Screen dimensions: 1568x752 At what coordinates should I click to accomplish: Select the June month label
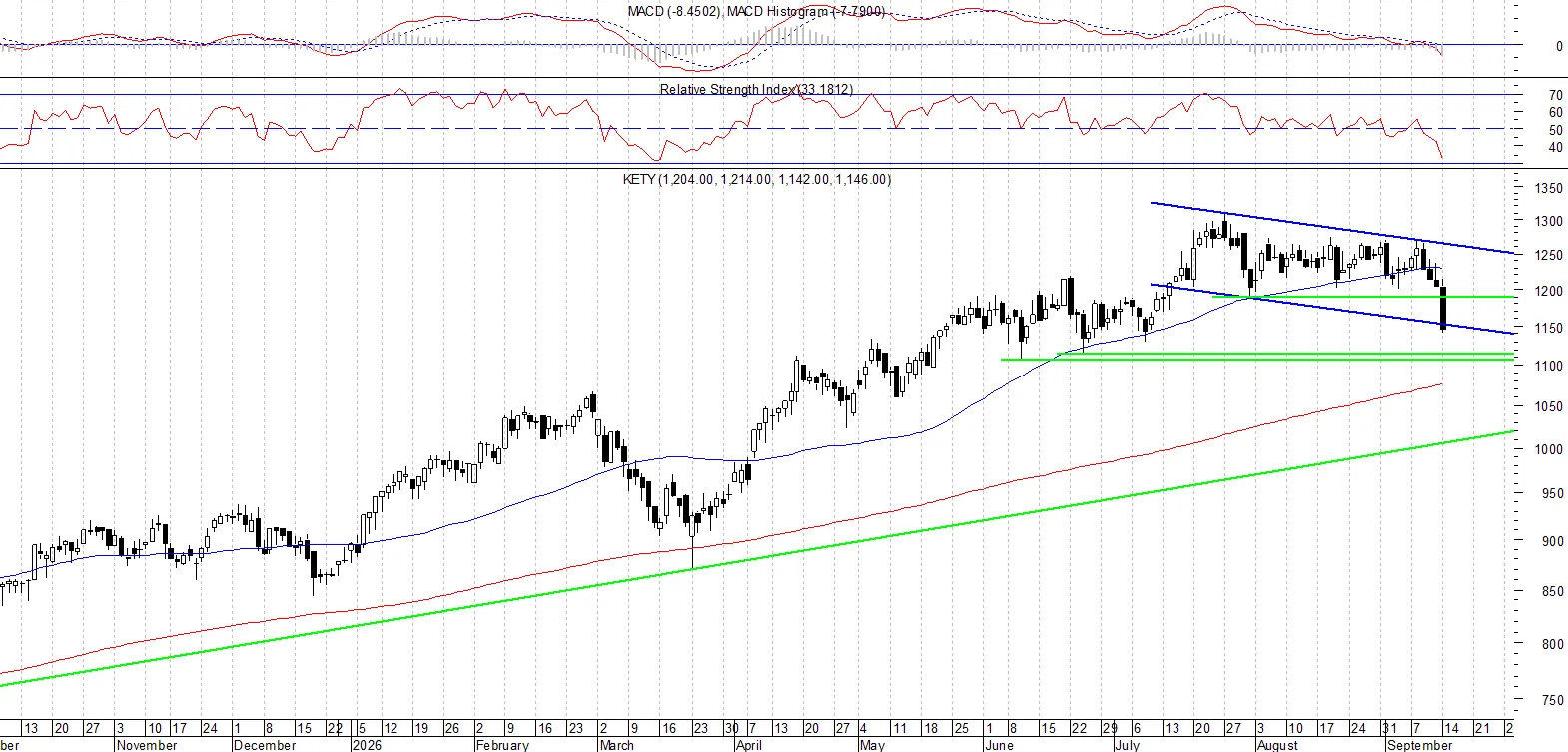point(999,745)
